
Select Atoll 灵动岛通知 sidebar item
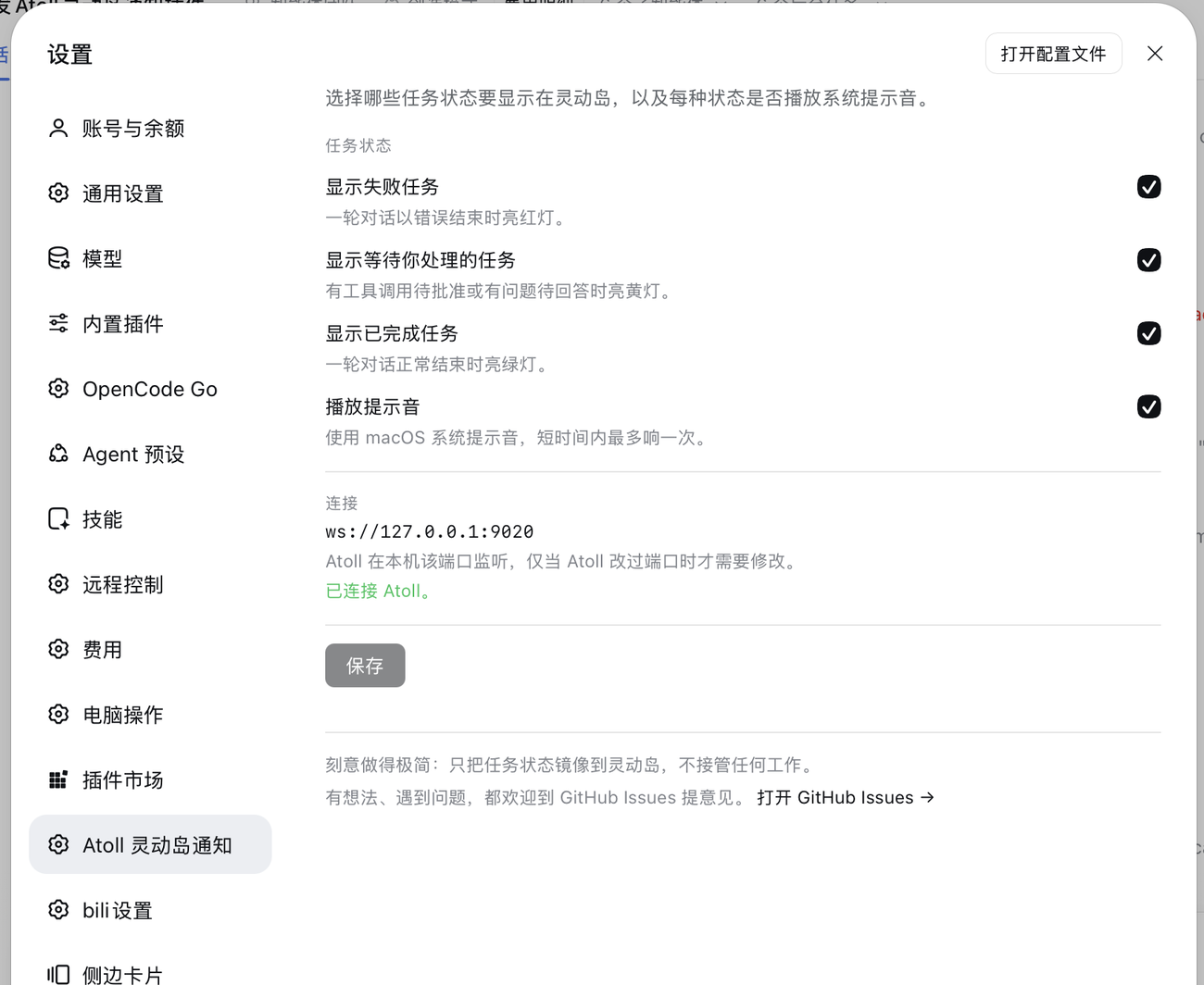(x=150, y=844)
